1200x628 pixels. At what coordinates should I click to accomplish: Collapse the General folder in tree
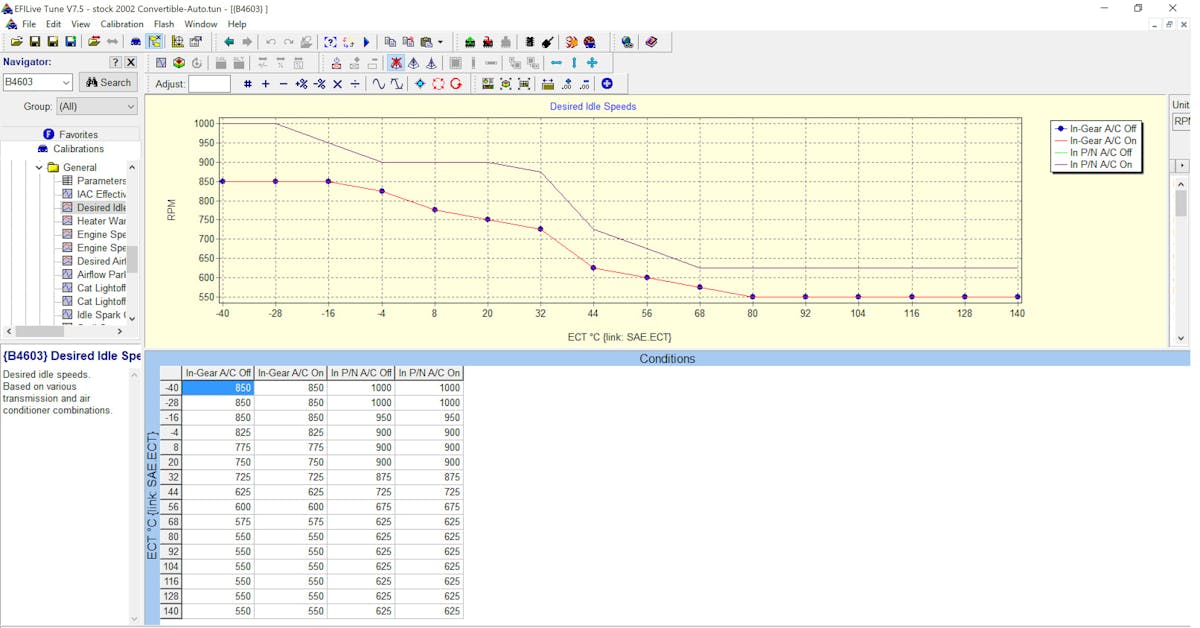40,168
